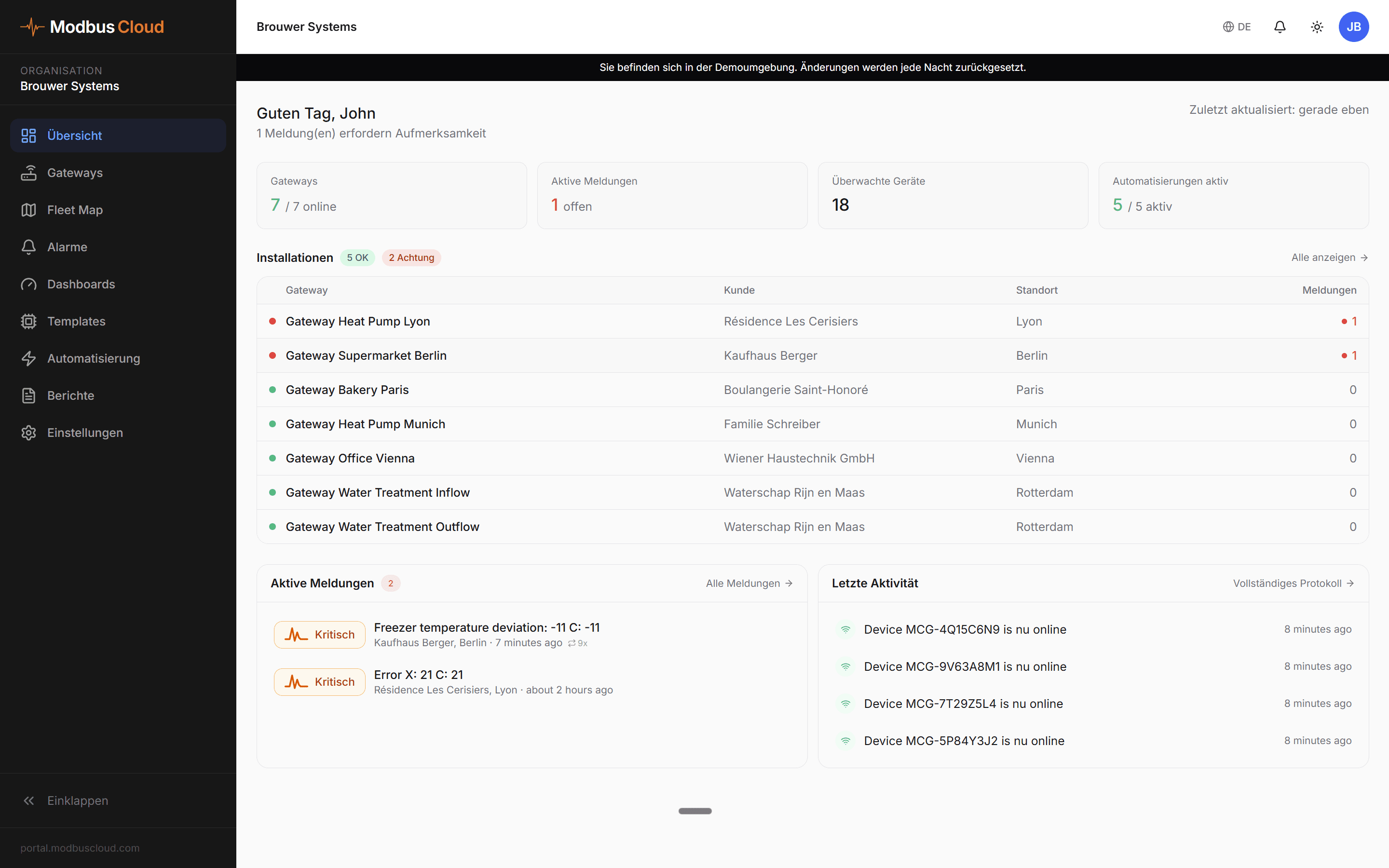
Task: Open notifications bell in top bar
Action: tap(1280, 27)
